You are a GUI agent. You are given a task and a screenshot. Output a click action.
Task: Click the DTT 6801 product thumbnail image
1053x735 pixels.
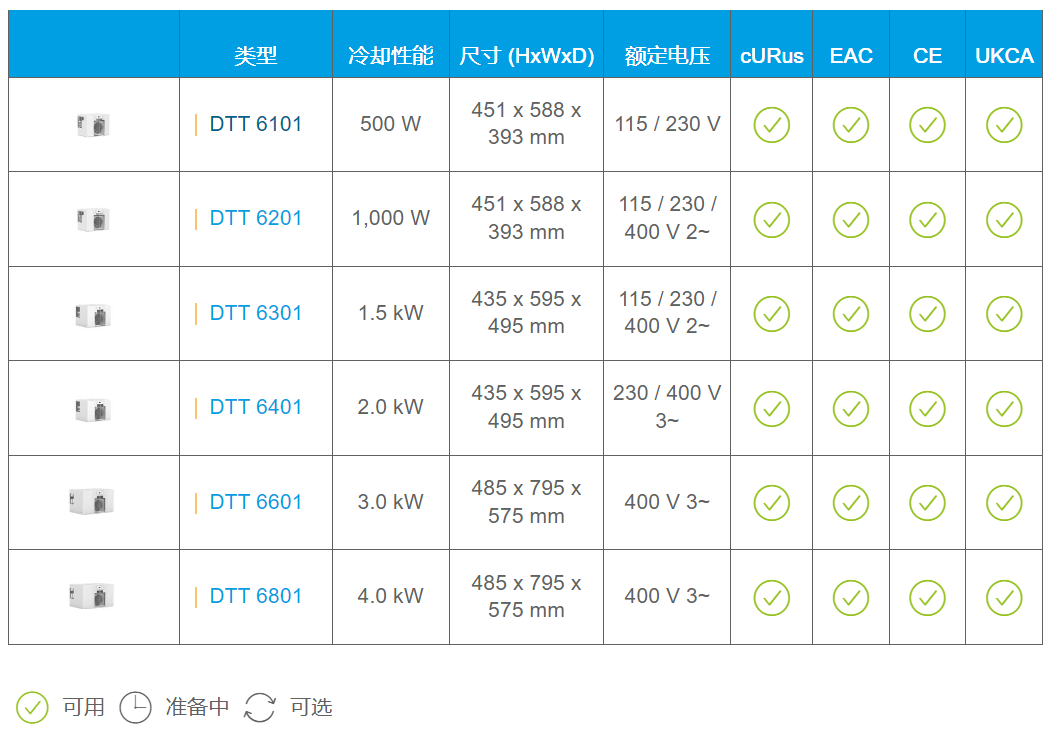(92, 596)
